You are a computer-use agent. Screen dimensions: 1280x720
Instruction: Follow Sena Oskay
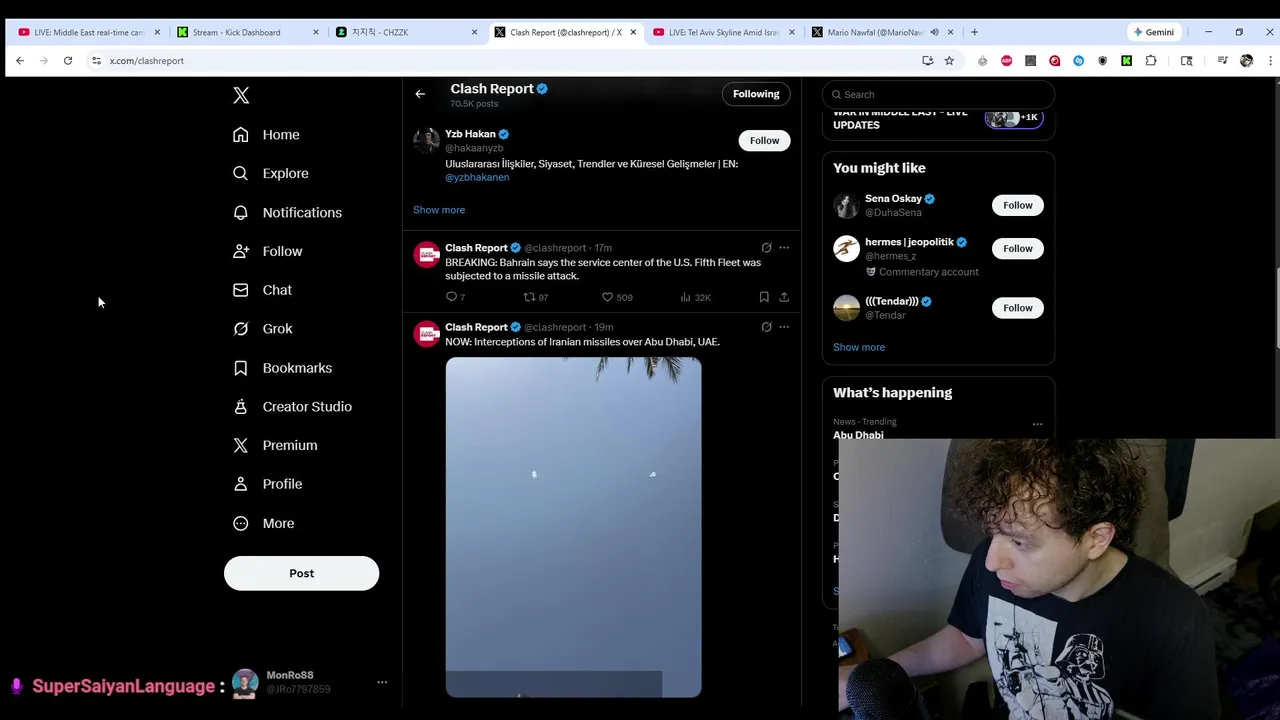pyautogui.click(x=1017, y=205)
